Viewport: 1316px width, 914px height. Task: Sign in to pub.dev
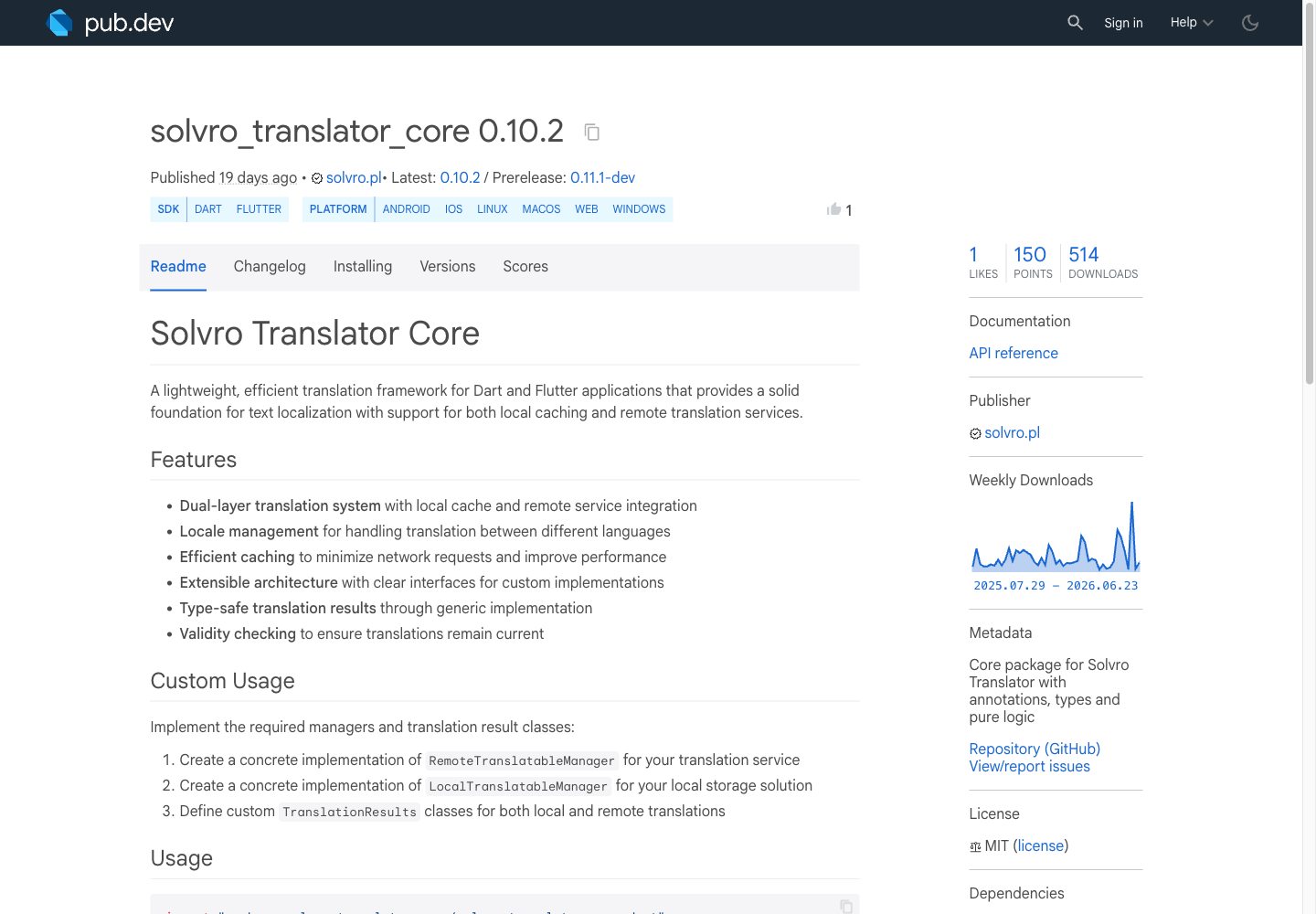click(1123, 23)
